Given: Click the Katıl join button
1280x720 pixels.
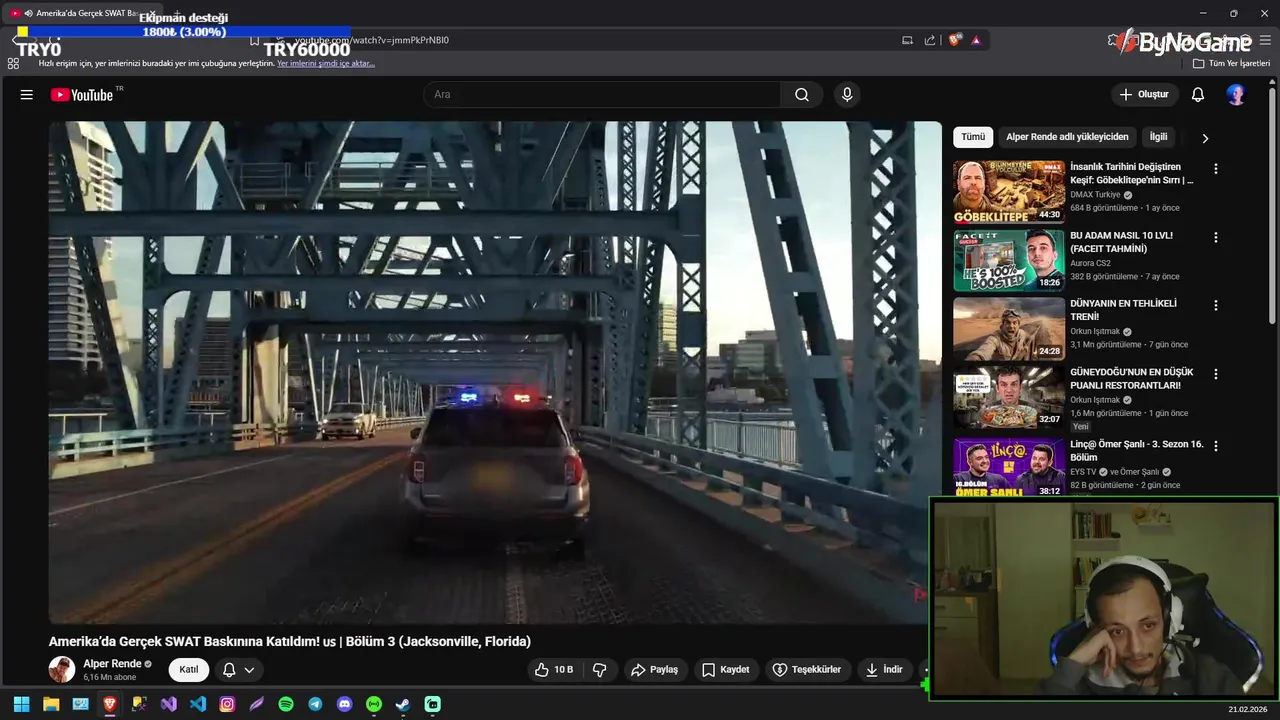Looking at the screenshot, I should [189, 670].
